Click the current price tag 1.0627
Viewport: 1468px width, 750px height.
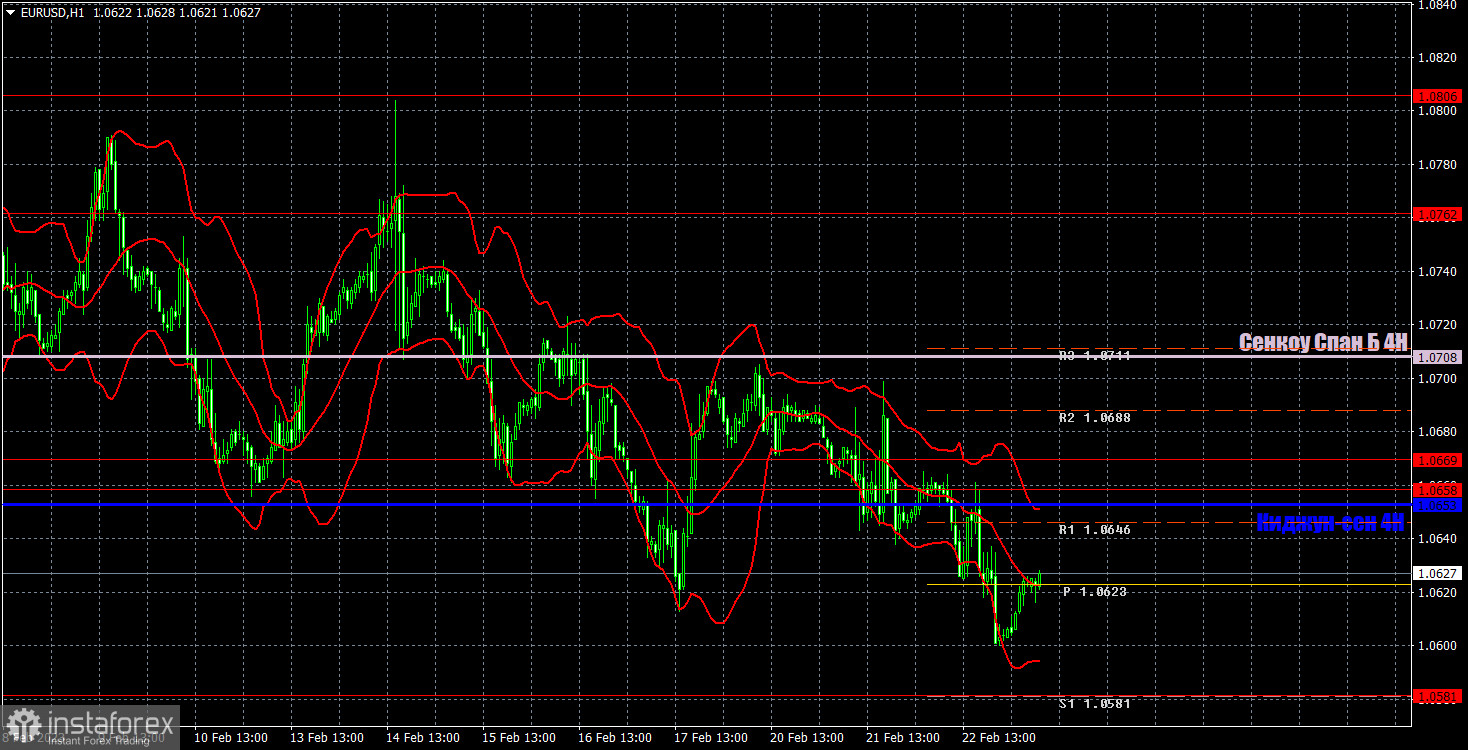pyautogui.click(x=1439, y=573)
